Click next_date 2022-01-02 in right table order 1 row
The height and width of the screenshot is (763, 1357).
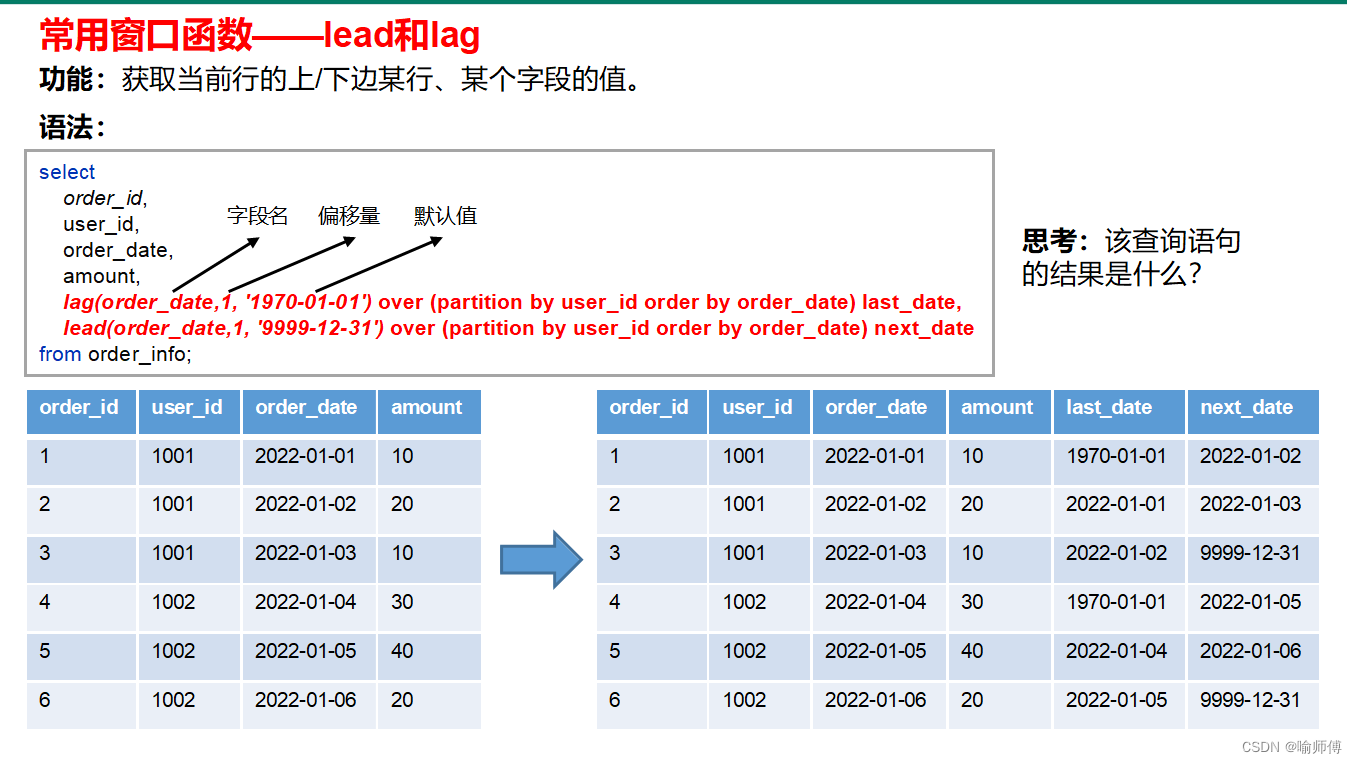(x=1251, y=456)
